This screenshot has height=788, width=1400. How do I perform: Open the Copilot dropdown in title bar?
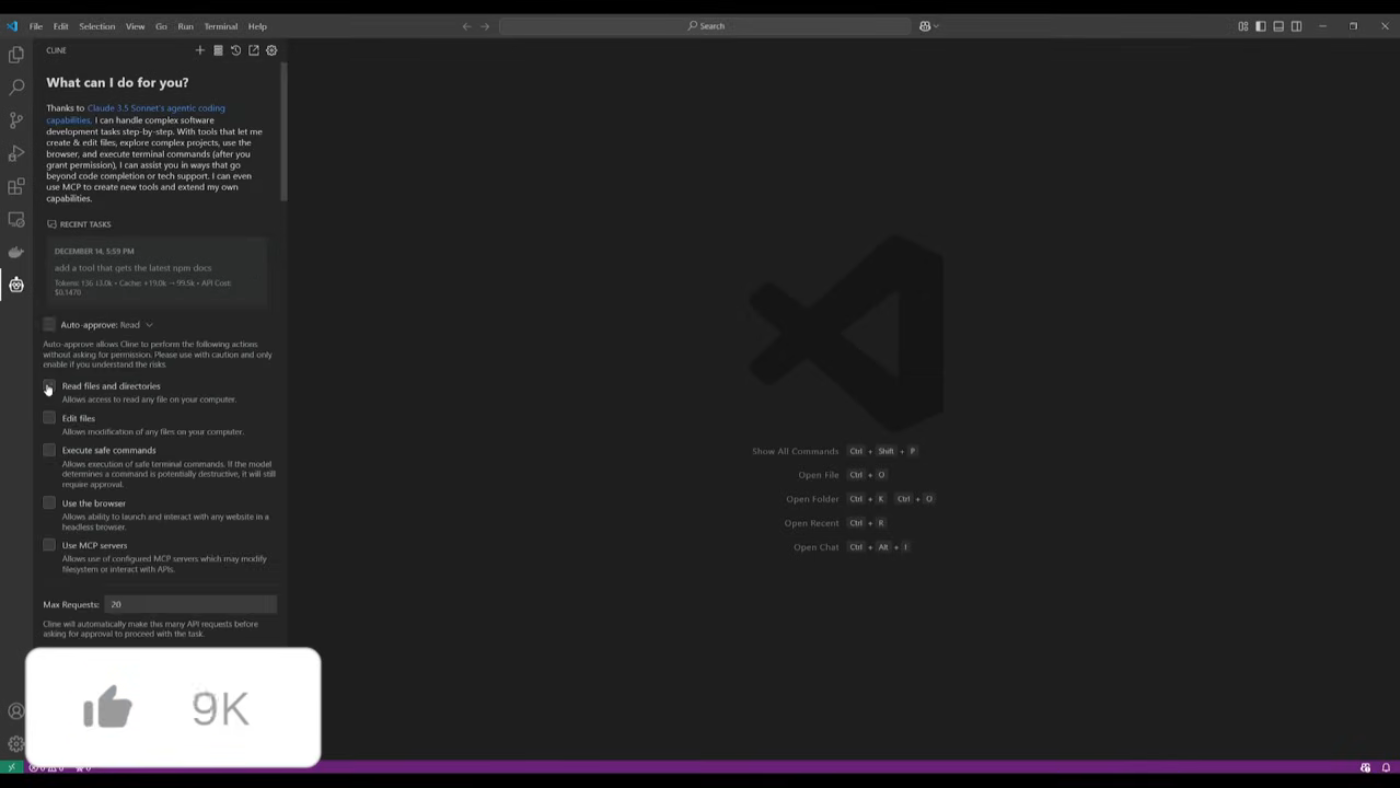(929, 26)
